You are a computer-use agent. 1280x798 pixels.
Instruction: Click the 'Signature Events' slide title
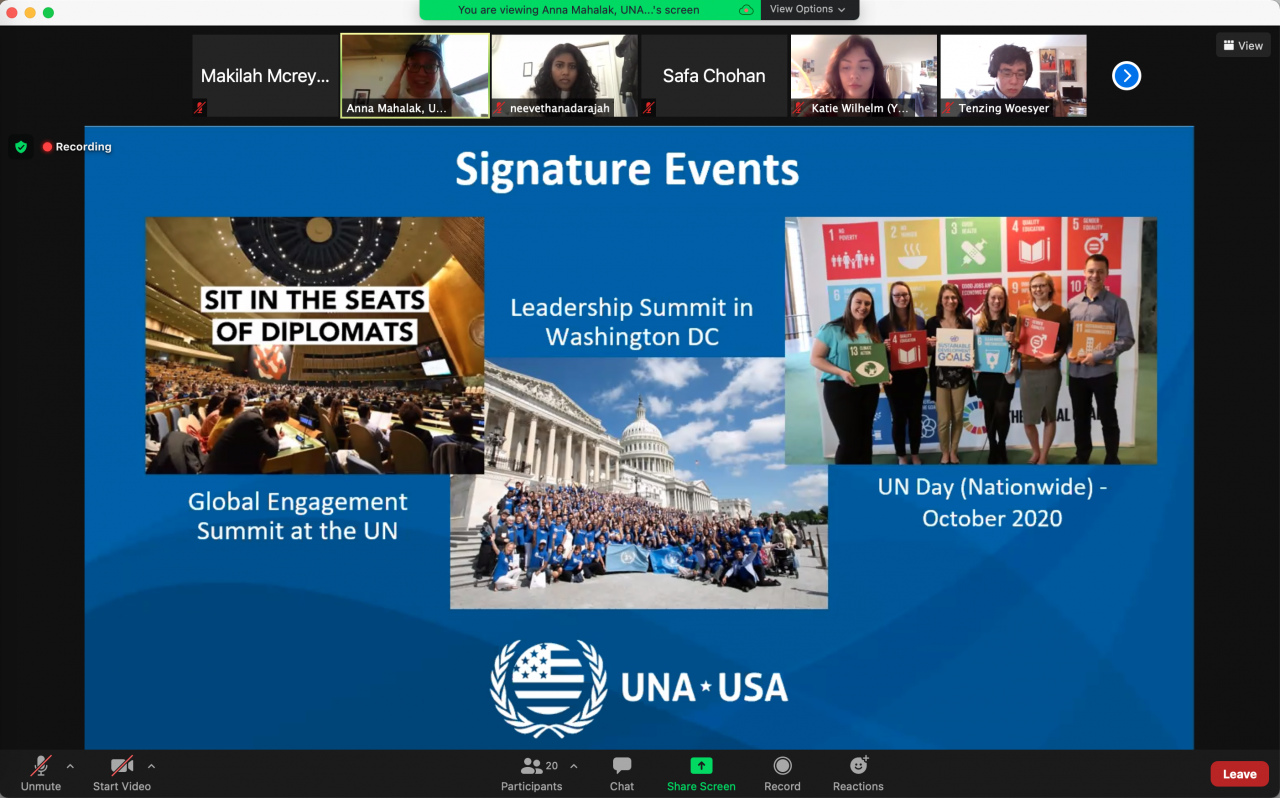(x=627, y=170)
